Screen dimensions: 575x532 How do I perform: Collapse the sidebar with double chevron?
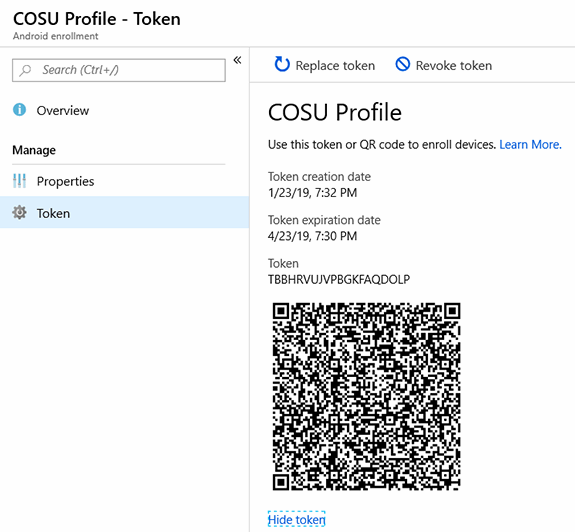pyautogui.click(x=237, y=60)
